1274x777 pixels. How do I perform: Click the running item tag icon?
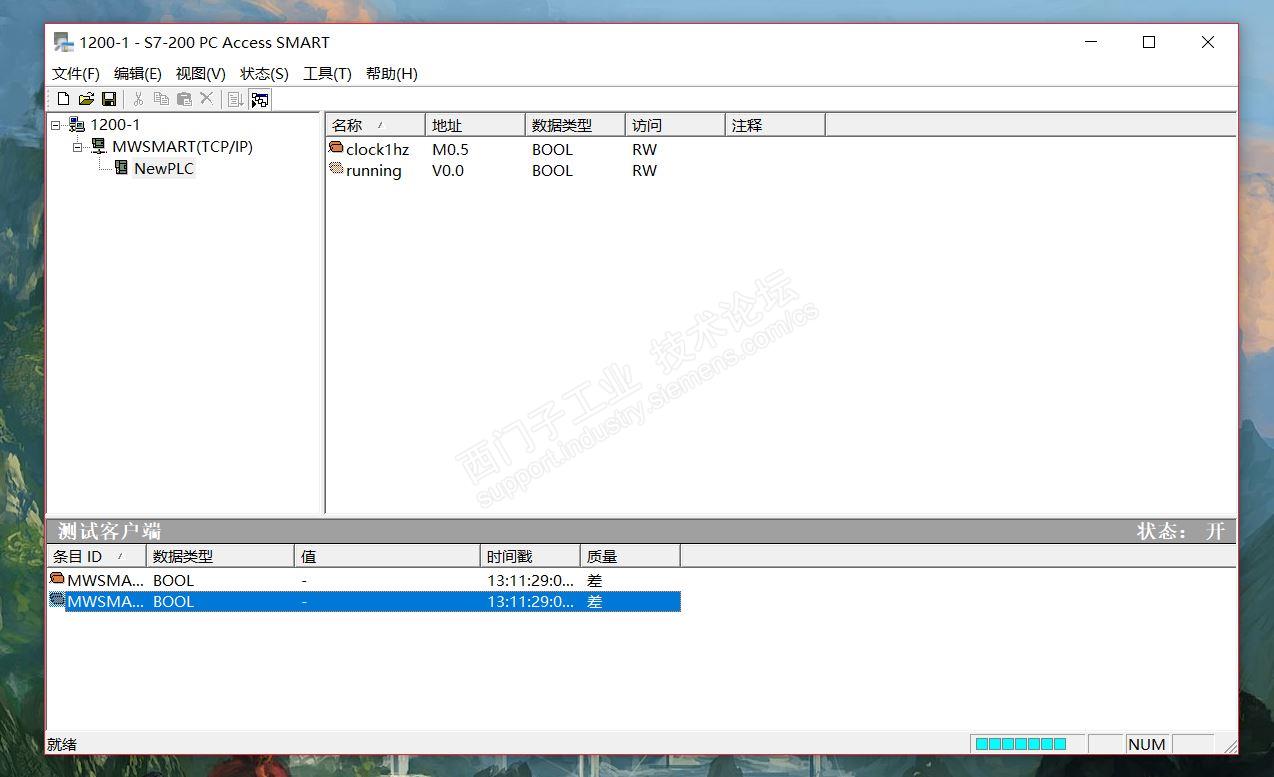pos(336,169)
